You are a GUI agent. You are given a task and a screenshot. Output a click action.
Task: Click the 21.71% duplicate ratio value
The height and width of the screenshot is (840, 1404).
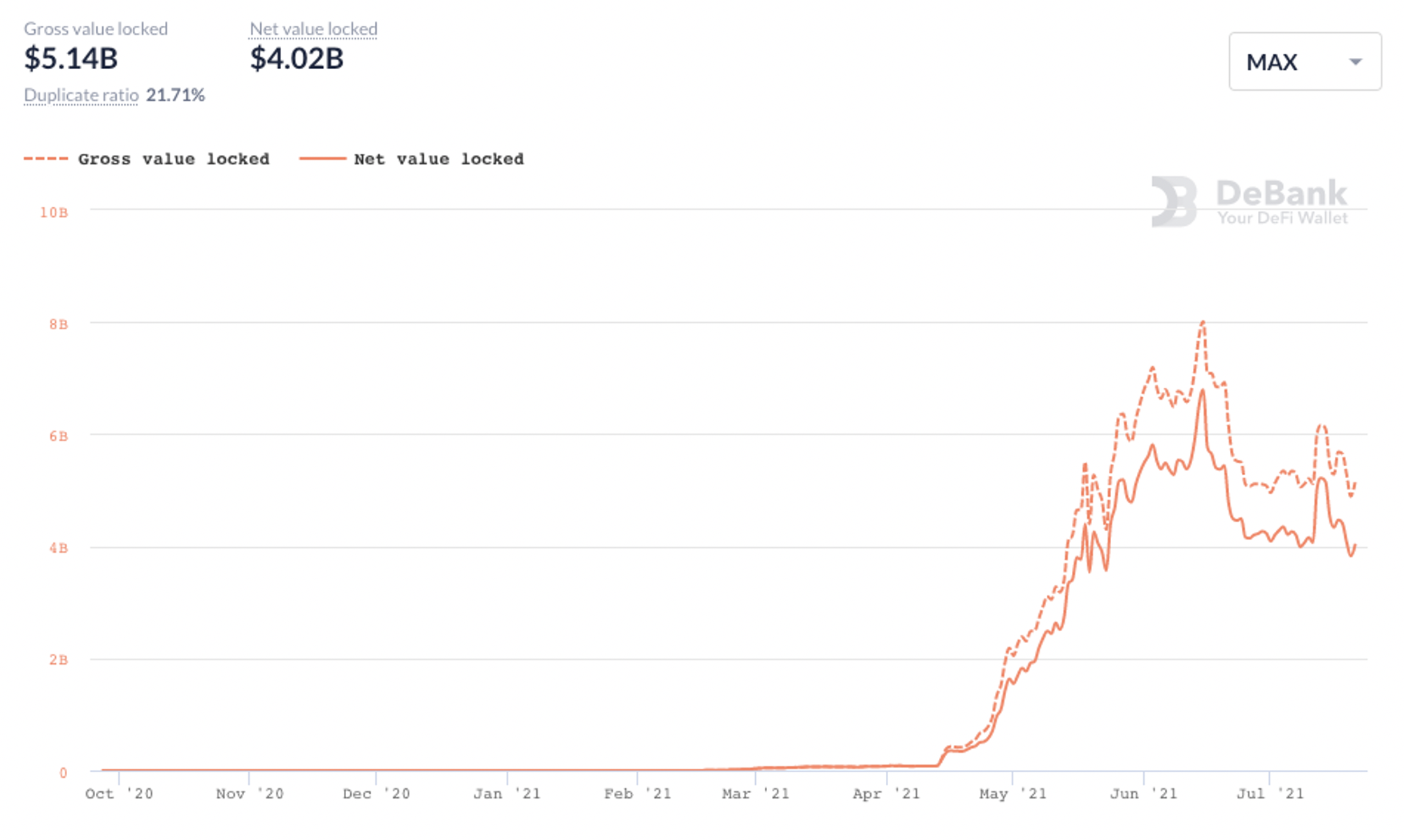tap(175, 95)
